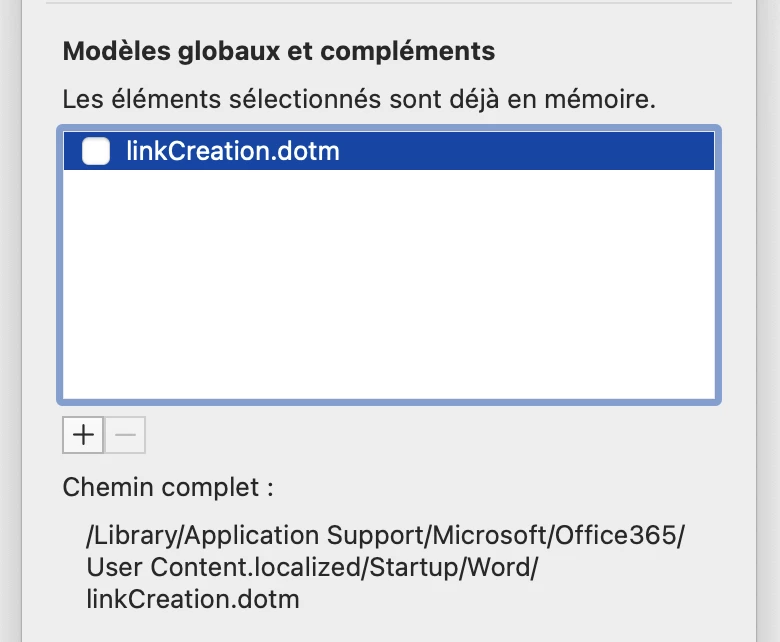780x642 pixels.
Task: Click the Chemin complet label
Action: pyautogui.click(x=168, y=487)
